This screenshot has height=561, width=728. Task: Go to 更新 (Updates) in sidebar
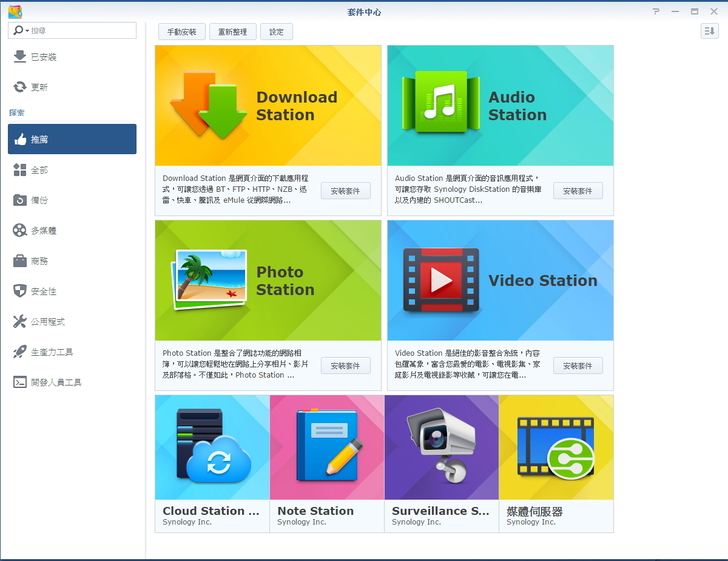pyautogui.click(x=40, y=87)
